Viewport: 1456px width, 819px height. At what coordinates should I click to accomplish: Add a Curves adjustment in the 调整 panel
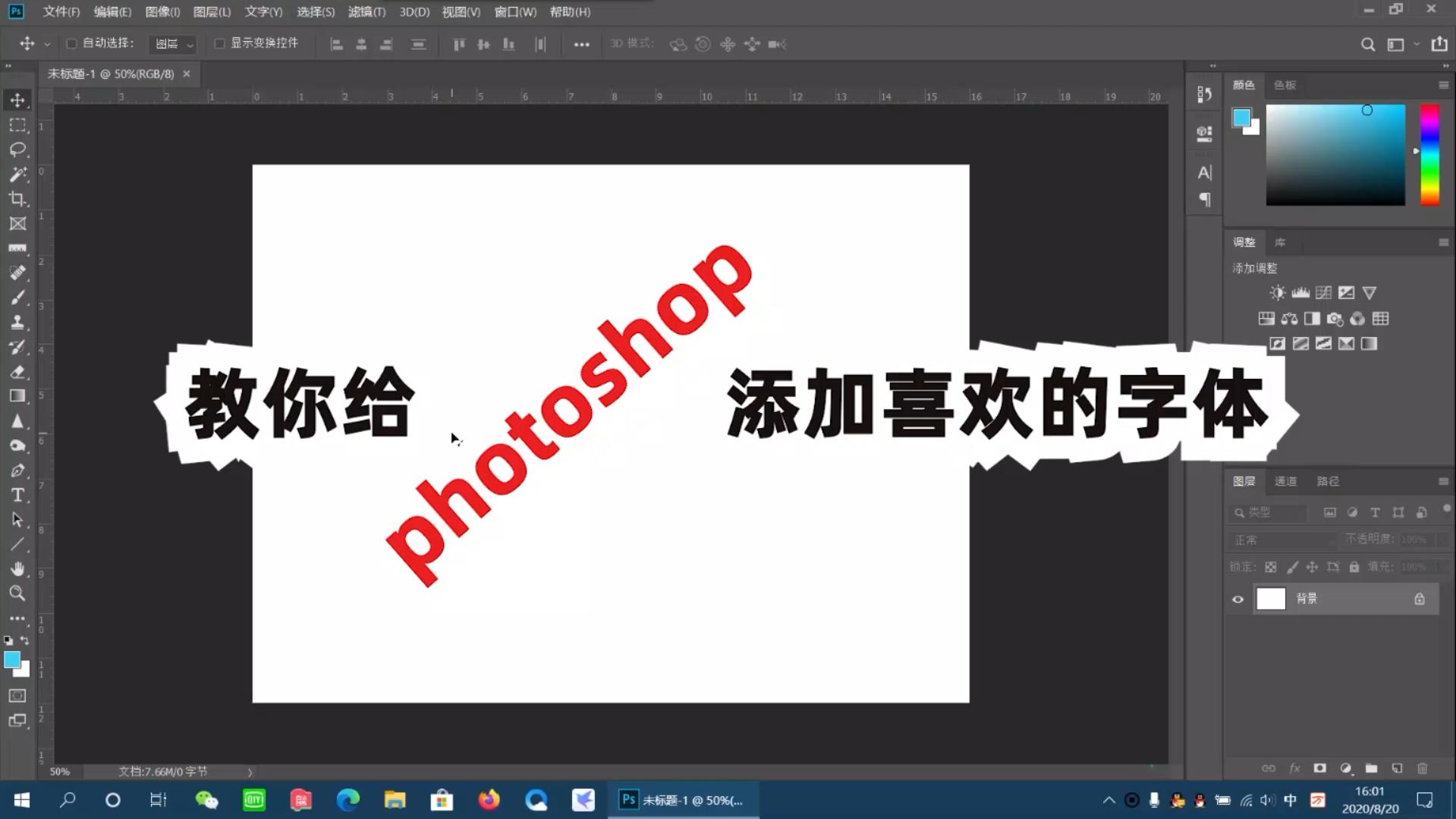pos(1323,292)
